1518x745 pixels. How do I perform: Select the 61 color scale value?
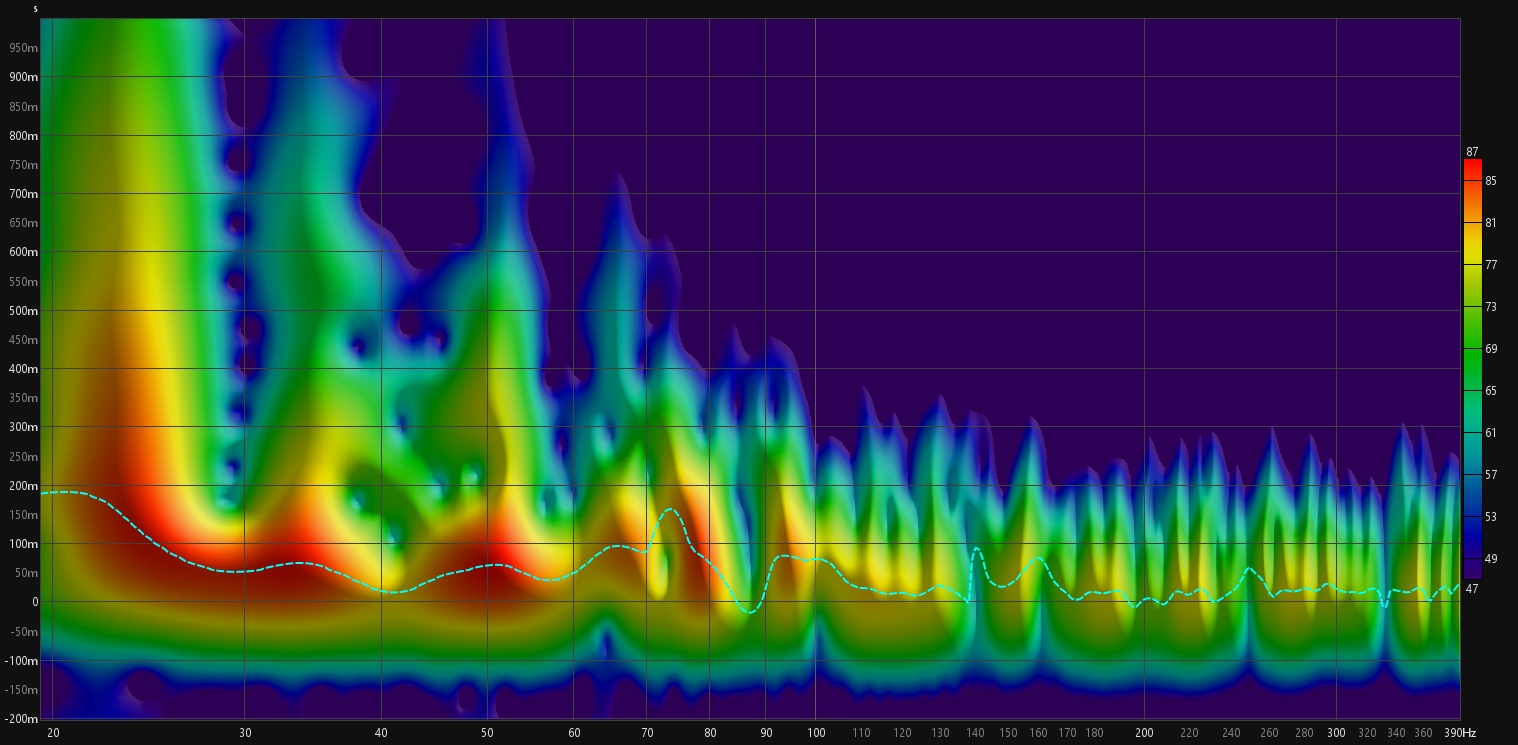click(1491, 433)
